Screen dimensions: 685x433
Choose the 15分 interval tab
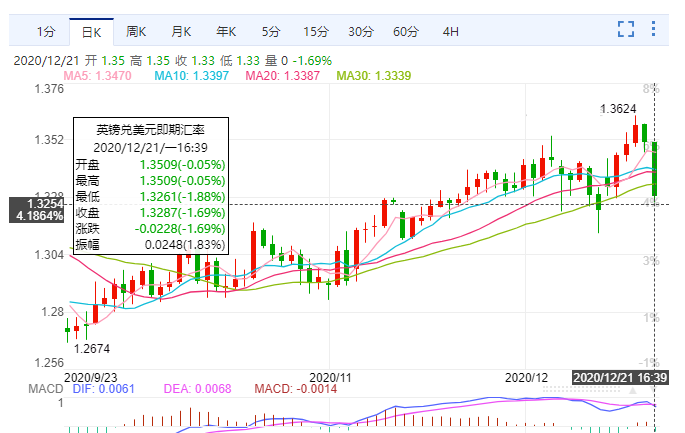315,31
